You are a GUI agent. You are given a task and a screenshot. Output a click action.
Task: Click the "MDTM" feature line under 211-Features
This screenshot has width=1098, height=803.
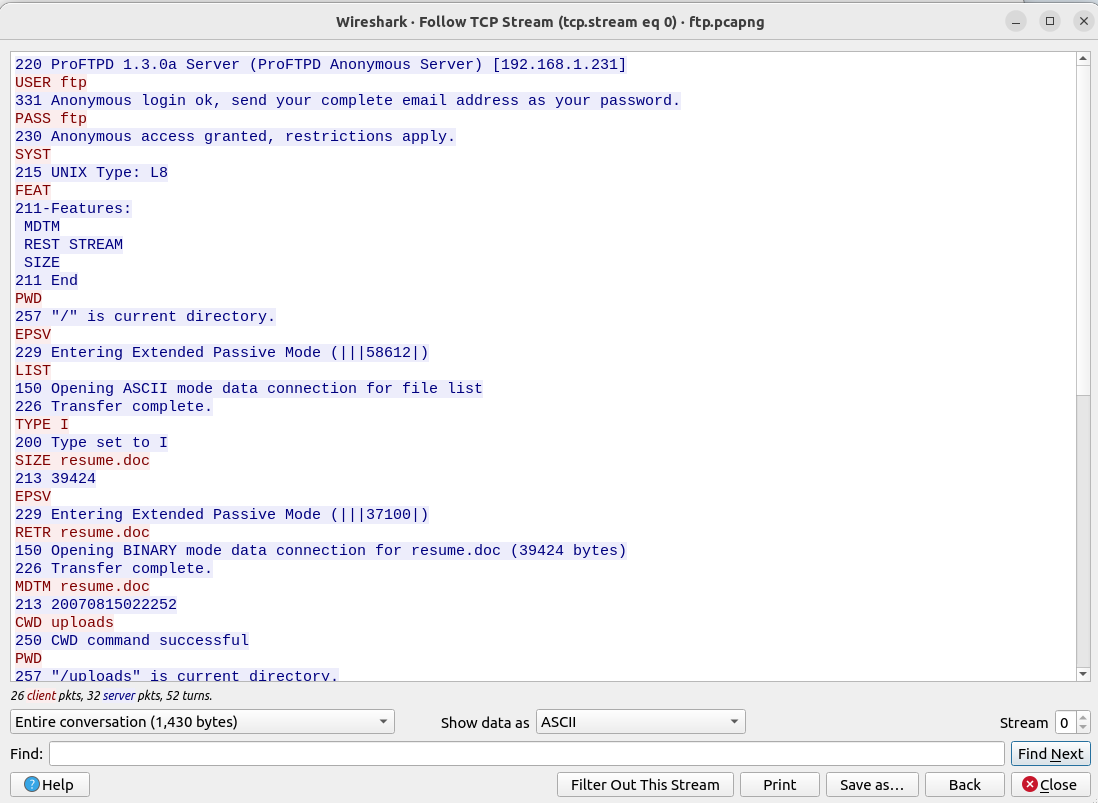pyautogui.click(x=42, y=227)
